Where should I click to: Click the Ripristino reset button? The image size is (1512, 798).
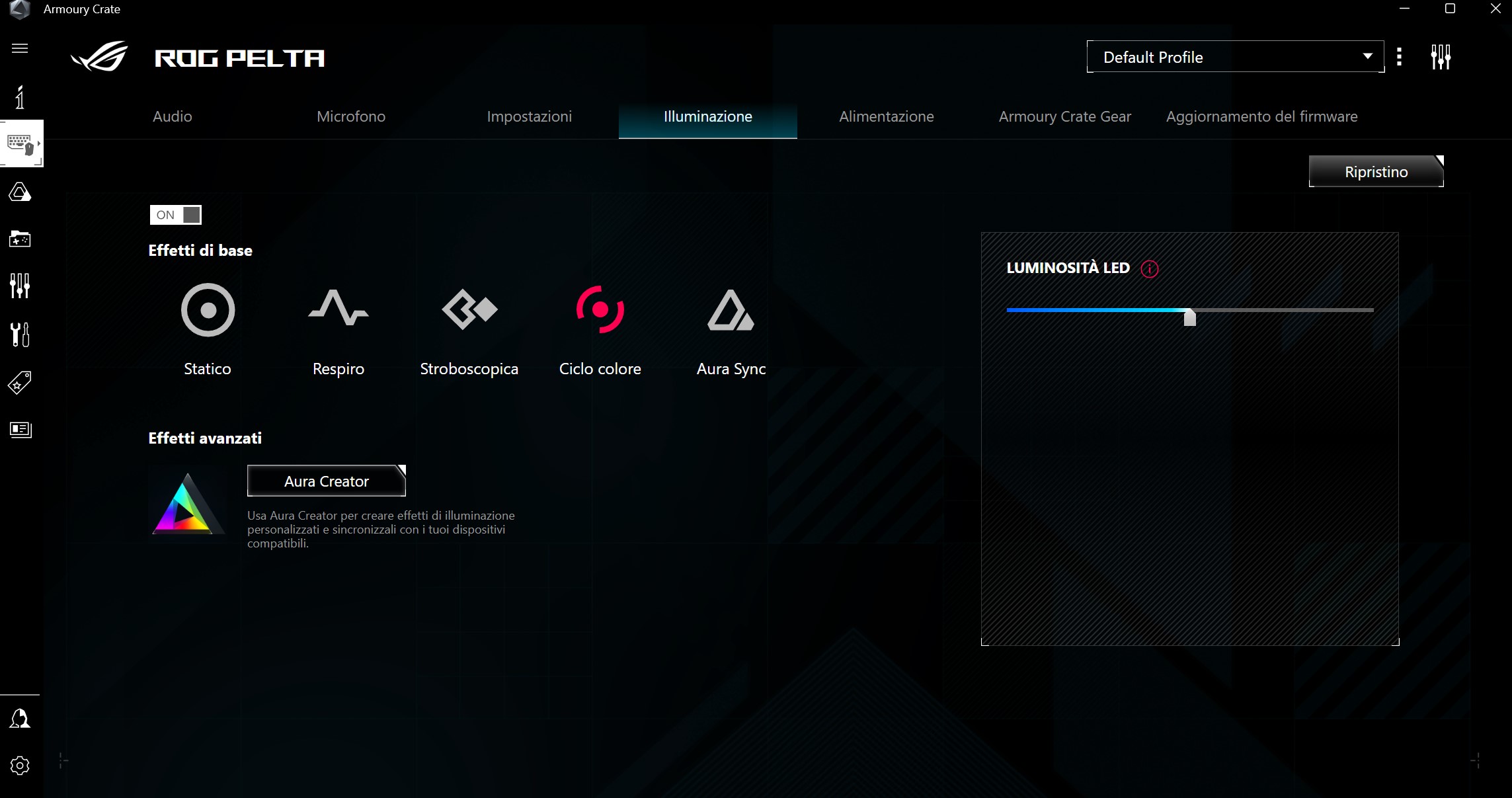point(1376,172)
